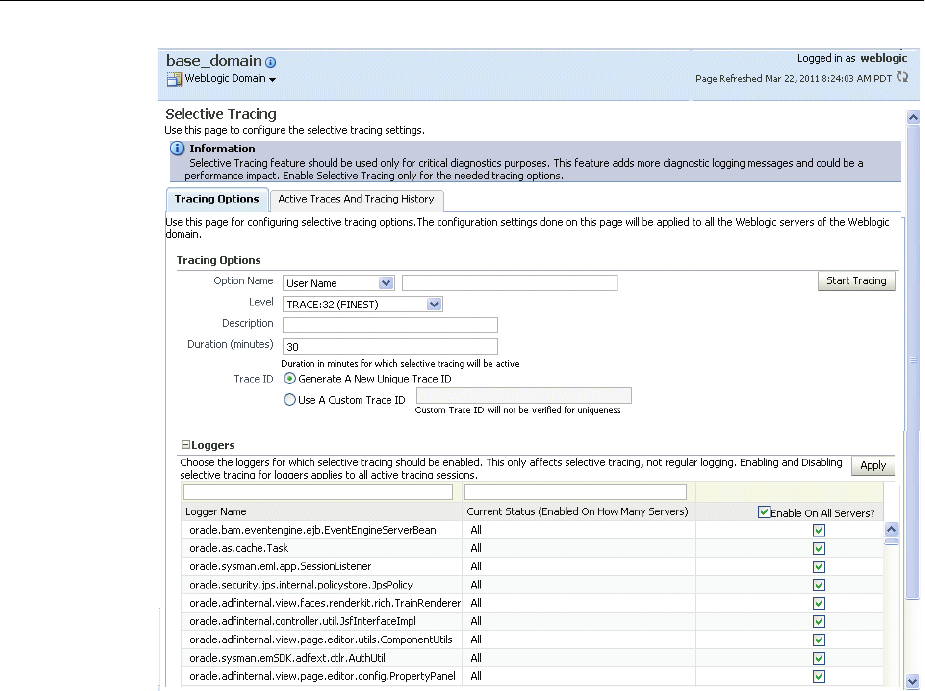The width and height of the screenshot is (925, 691).
Task: Click the page scrollbar down arrow
Action: coord(912,679)
